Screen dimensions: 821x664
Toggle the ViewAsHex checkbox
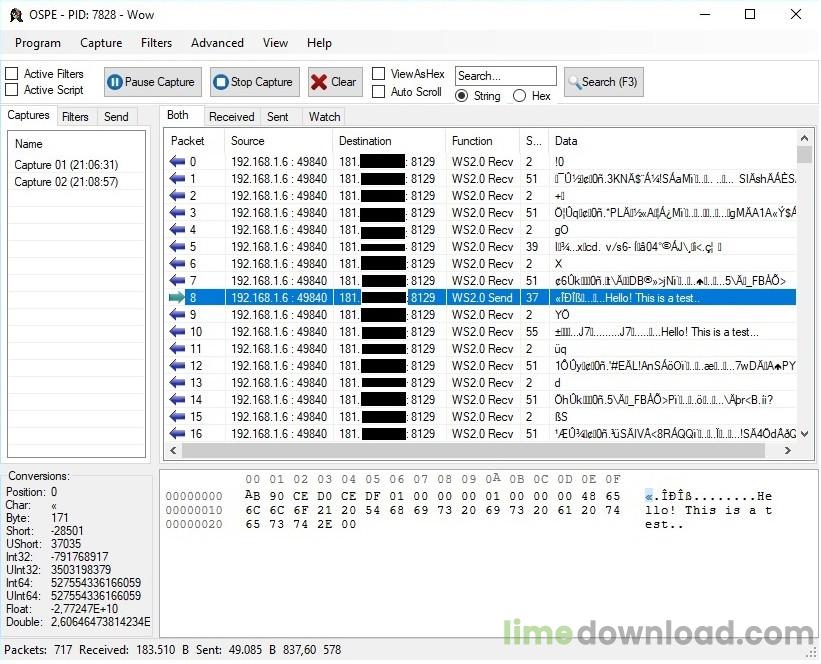(x=378, y=74)
